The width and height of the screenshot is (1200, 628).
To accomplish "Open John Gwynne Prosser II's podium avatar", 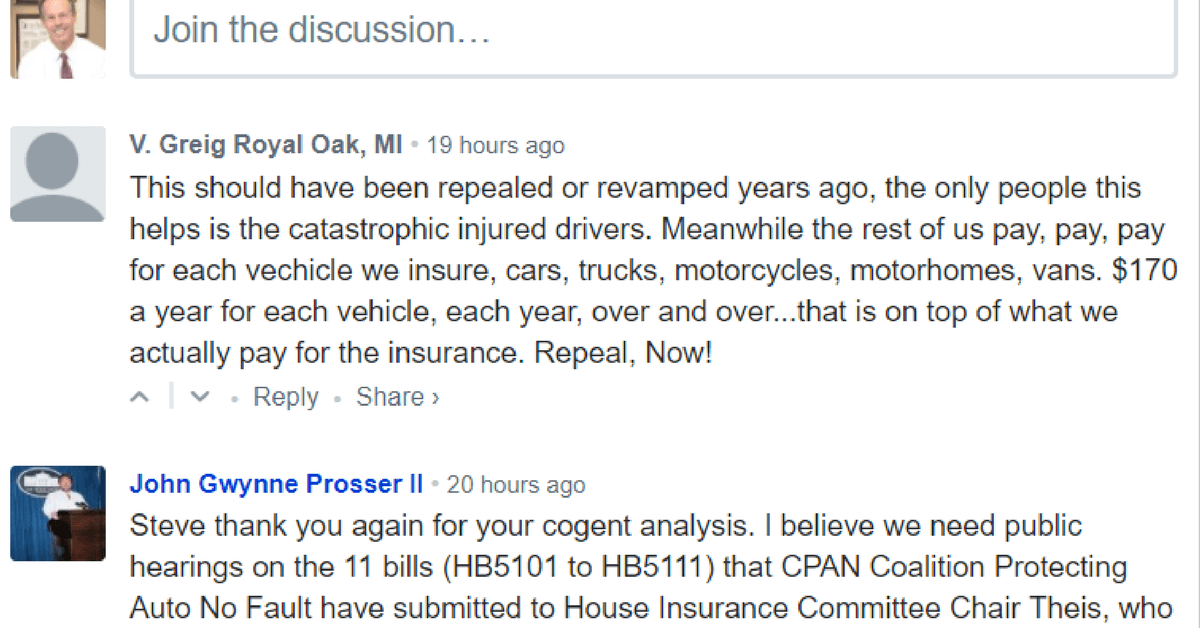I will coord(57,513).
